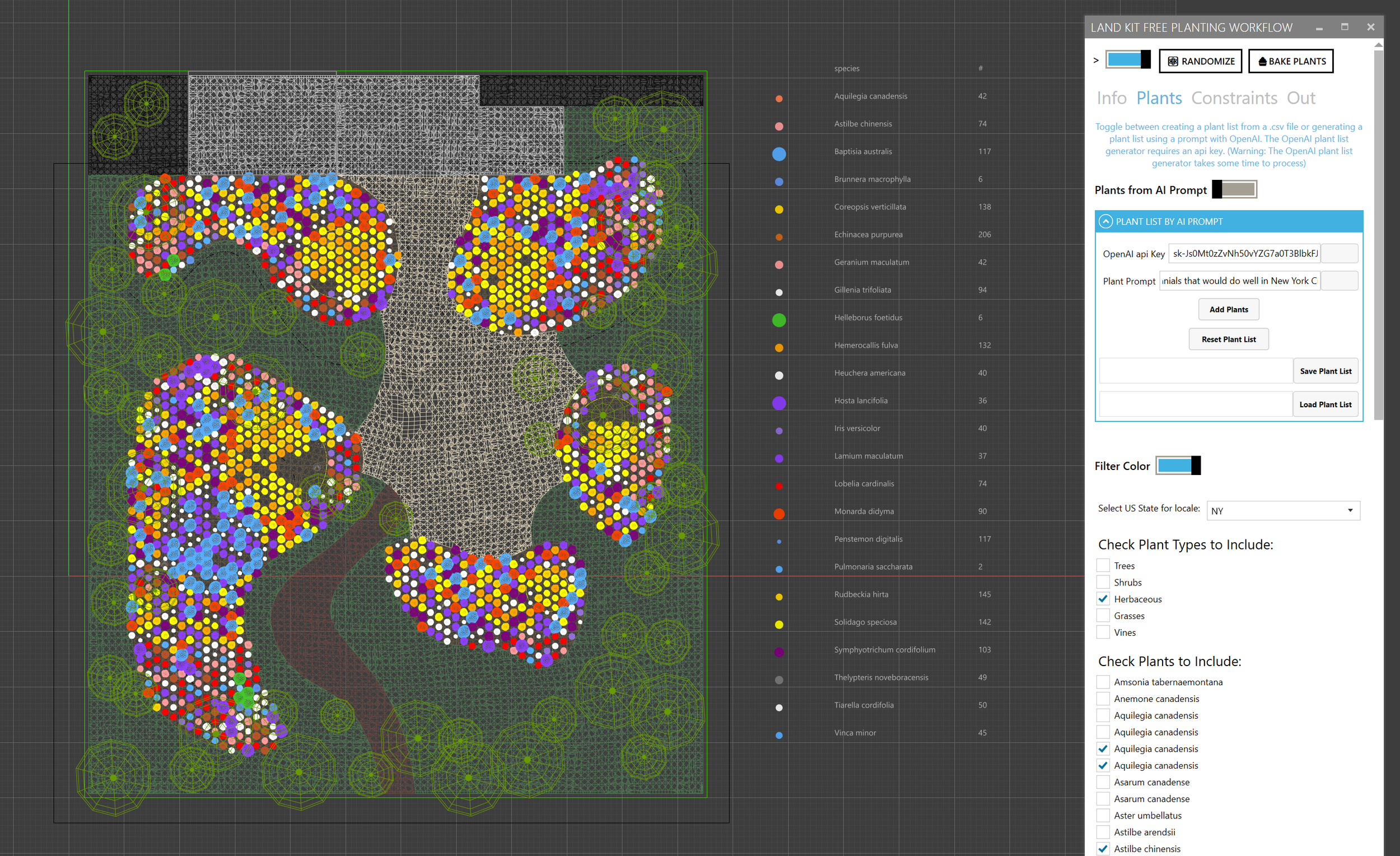
Task: Click the RANDOMIZE button
Action: point(1201,62)
